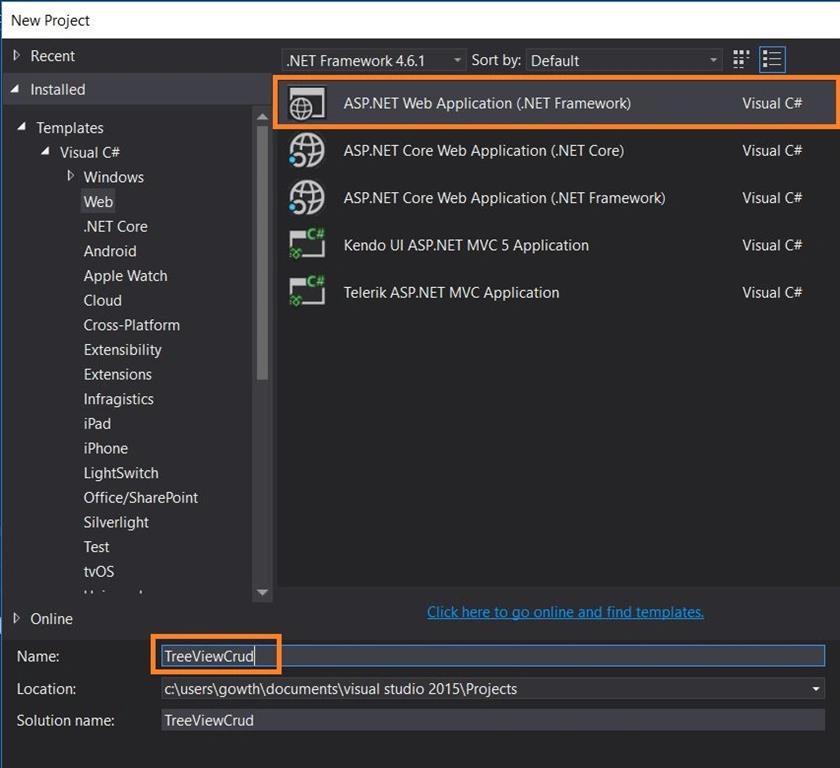This screenshot has height=768, width=840.
Task: Select the Silverlight template category
Action: (x=116, y=522)
